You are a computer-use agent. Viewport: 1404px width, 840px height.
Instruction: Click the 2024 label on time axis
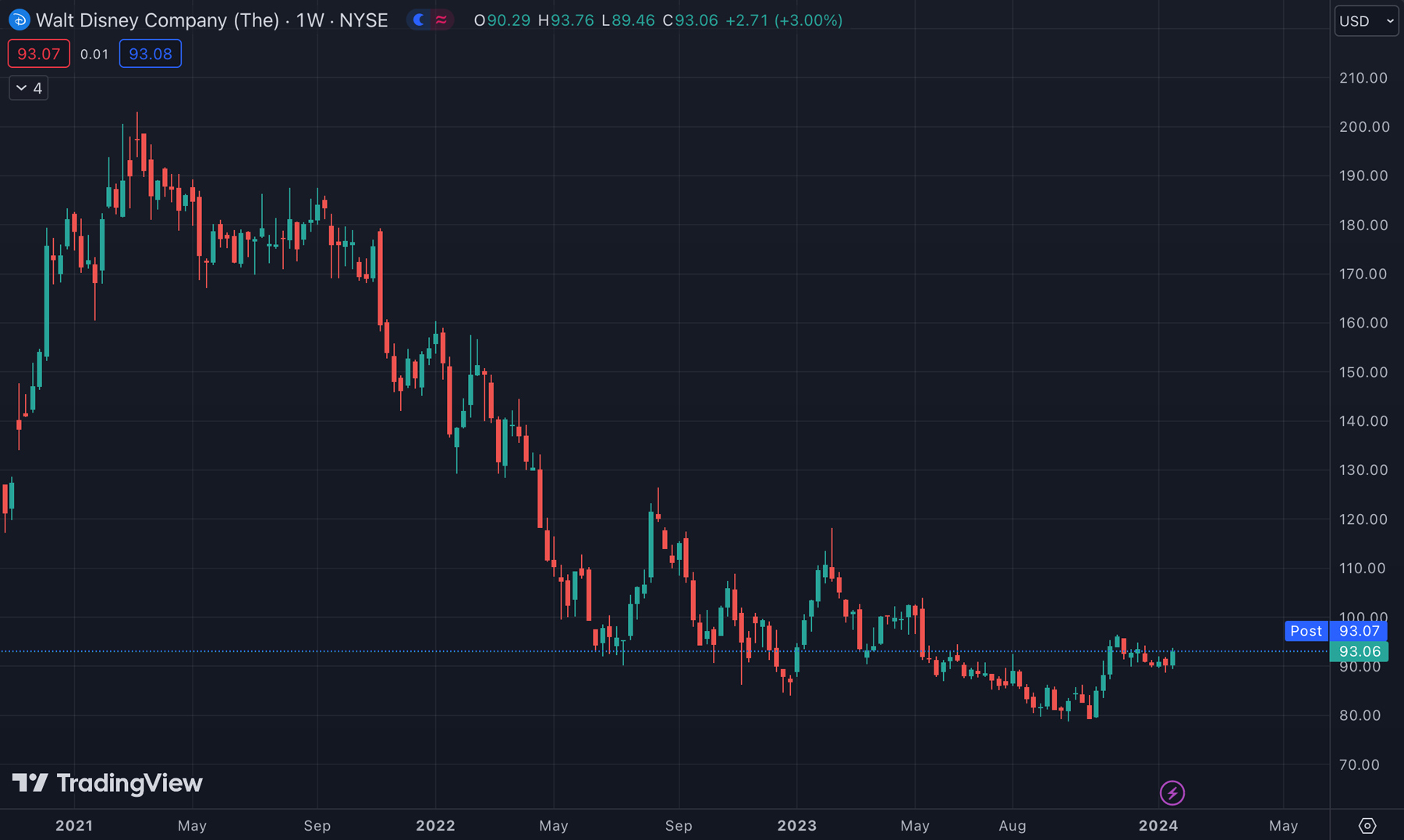1158,825
